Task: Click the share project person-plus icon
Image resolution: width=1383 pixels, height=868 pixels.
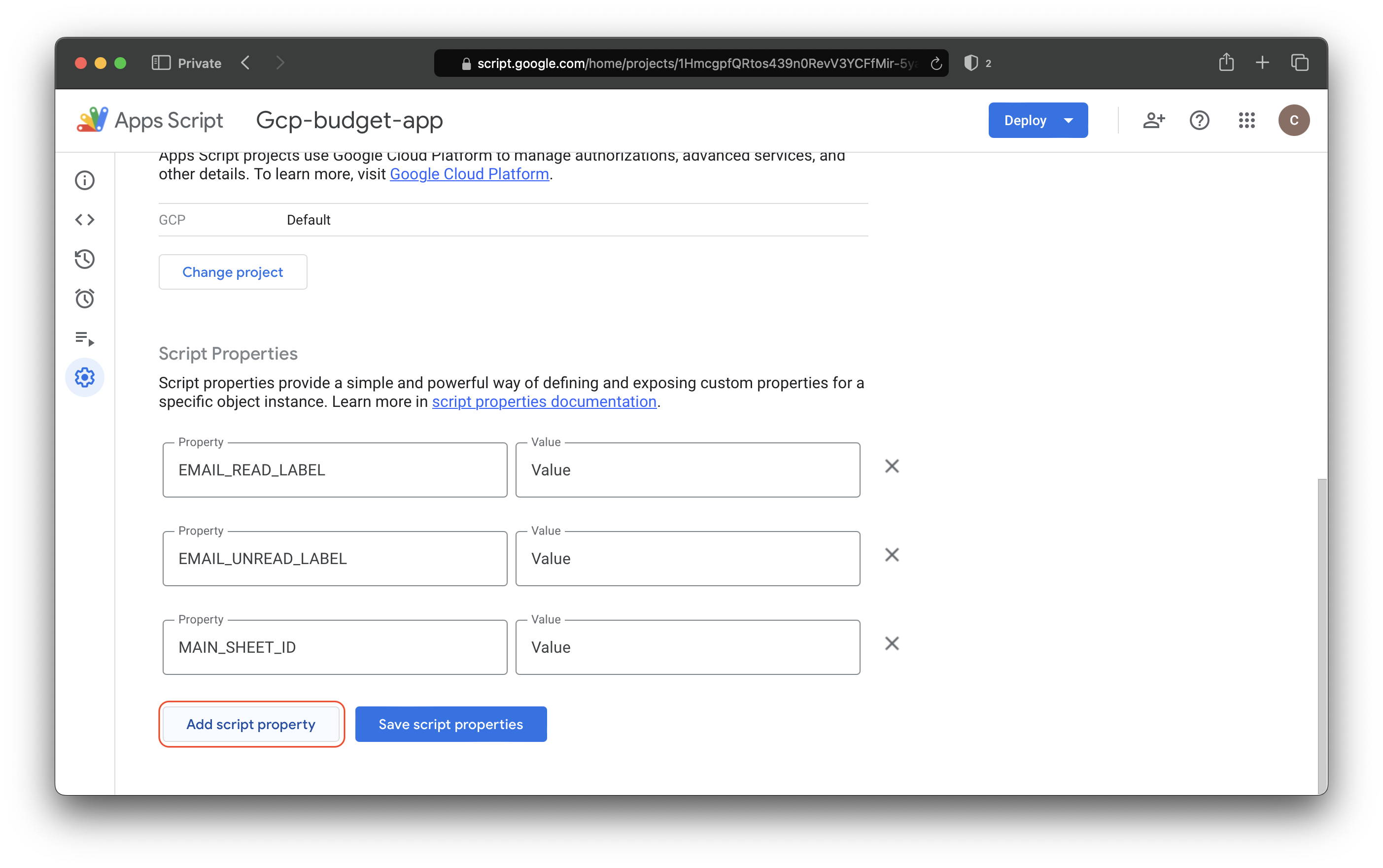Action: [1153, 121]
